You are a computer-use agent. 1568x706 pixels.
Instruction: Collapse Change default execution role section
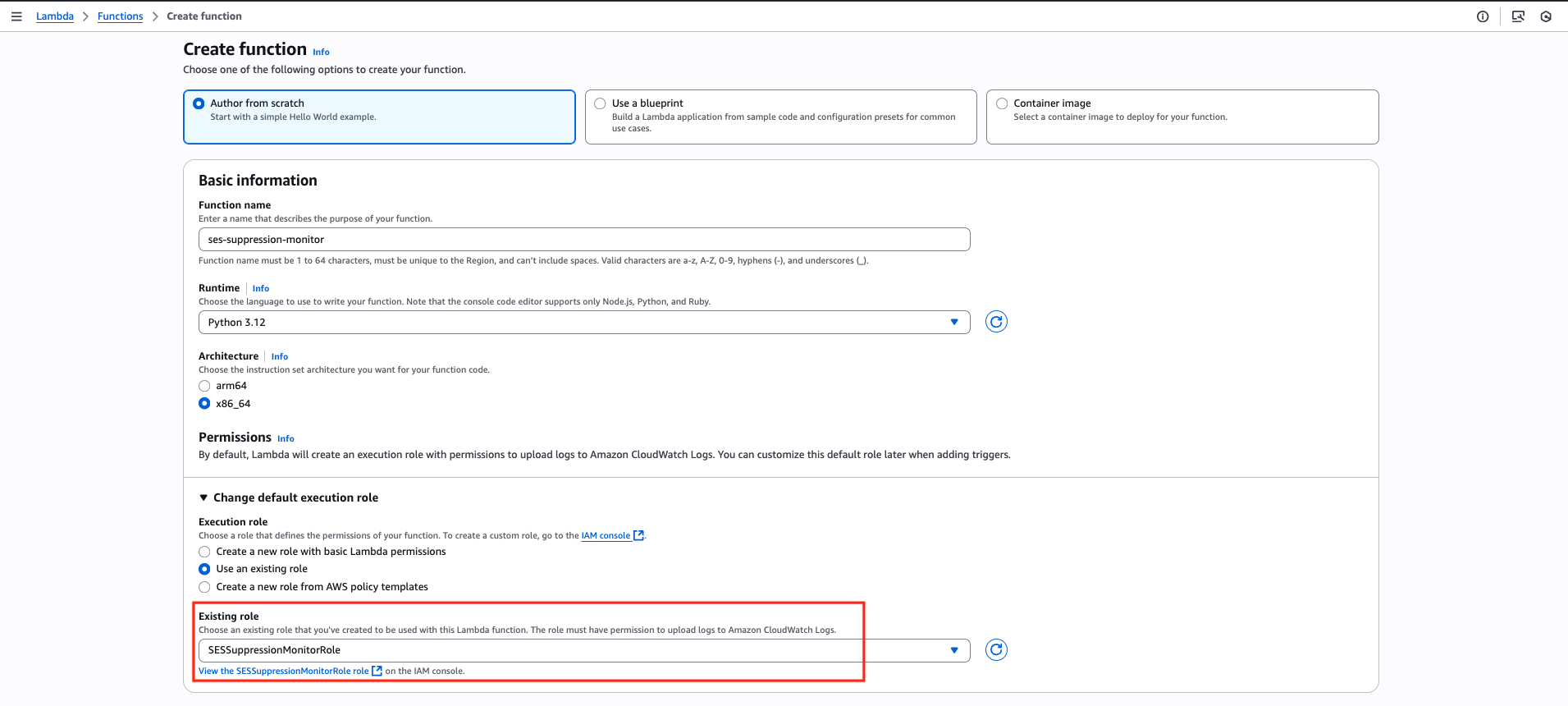coord(204,497)
